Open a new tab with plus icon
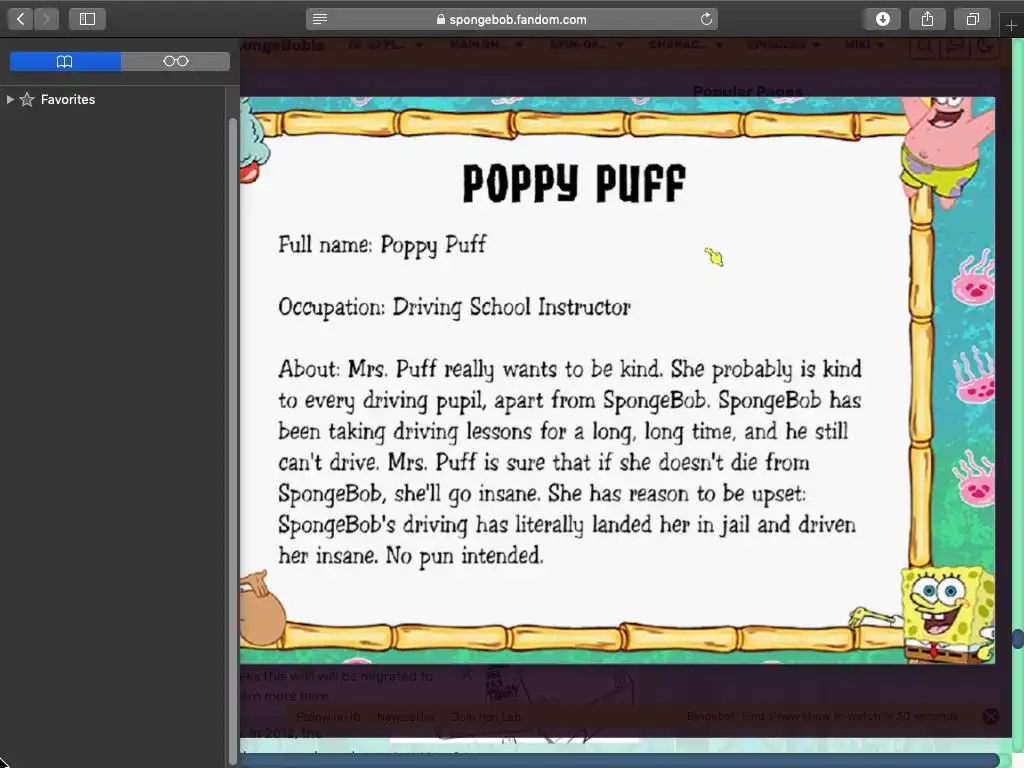 (x=1012, y=25)
